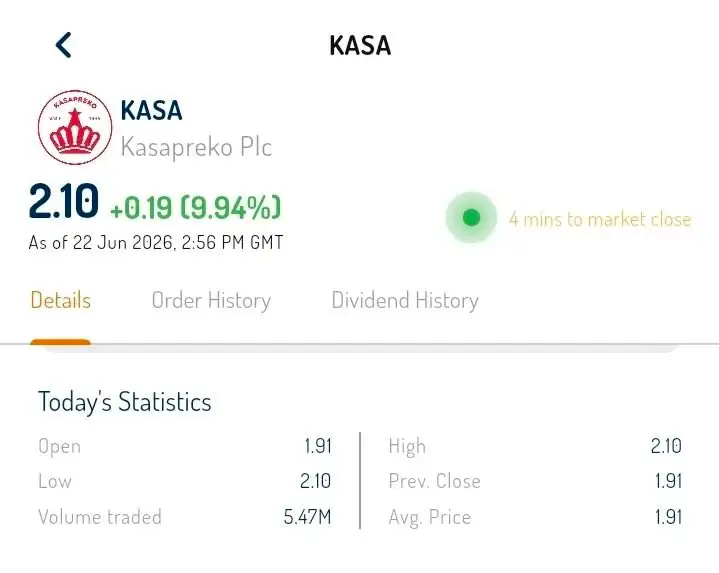Image resolution: width=719 pixels, height=573 pixels.
Task: Select the Prev. Close row
Action: 535,481
